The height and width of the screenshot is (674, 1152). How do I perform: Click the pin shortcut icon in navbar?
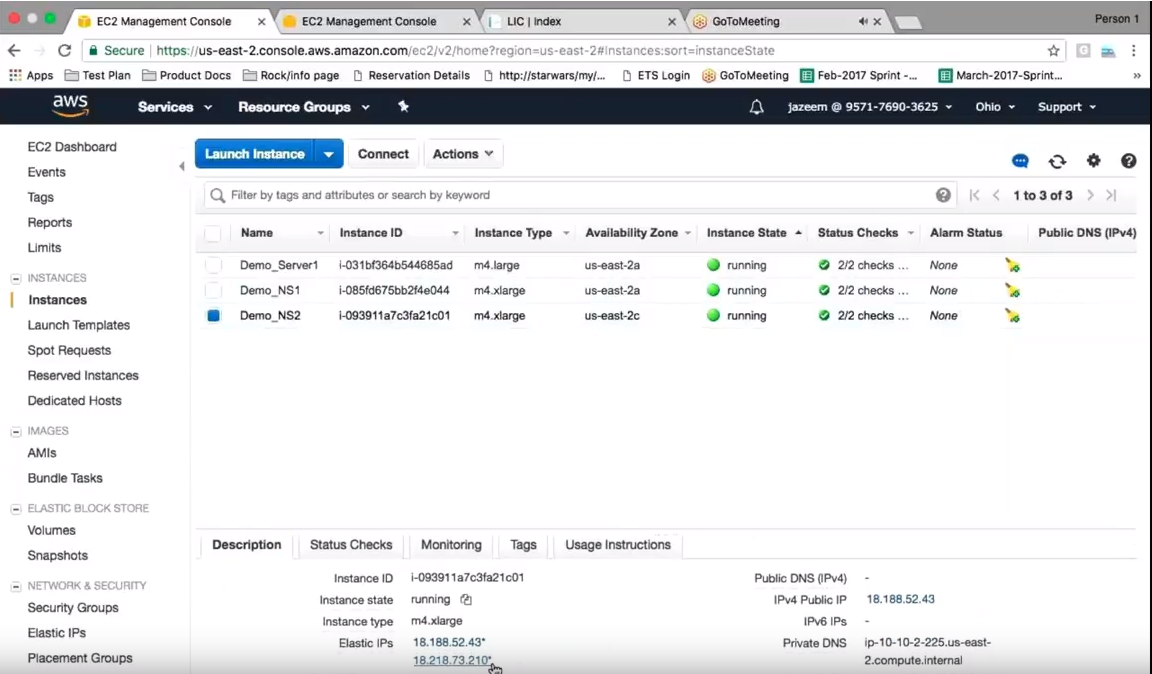coord(404,107)
